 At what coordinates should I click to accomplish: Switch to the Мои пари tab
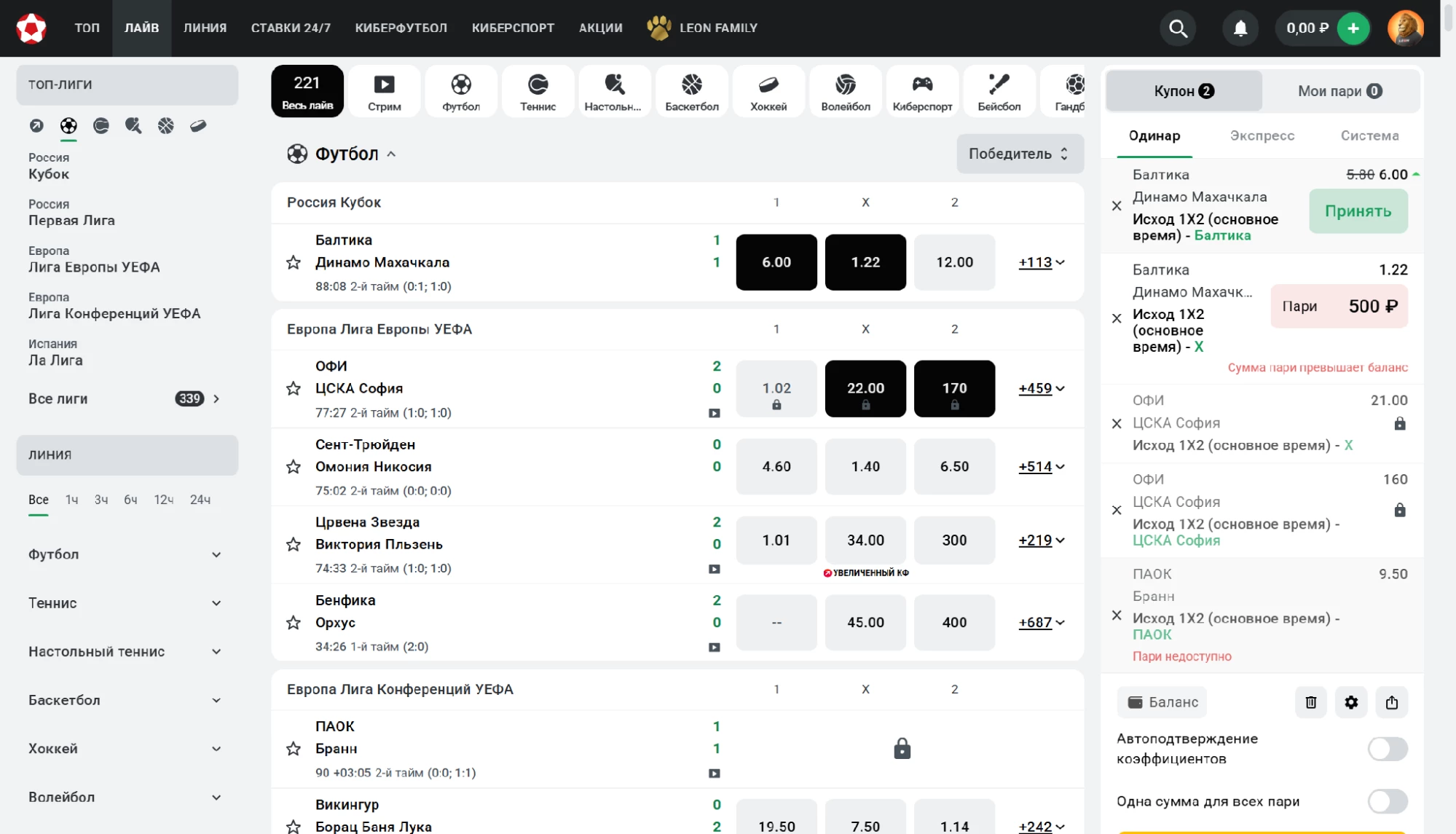tap(1340, 91)
